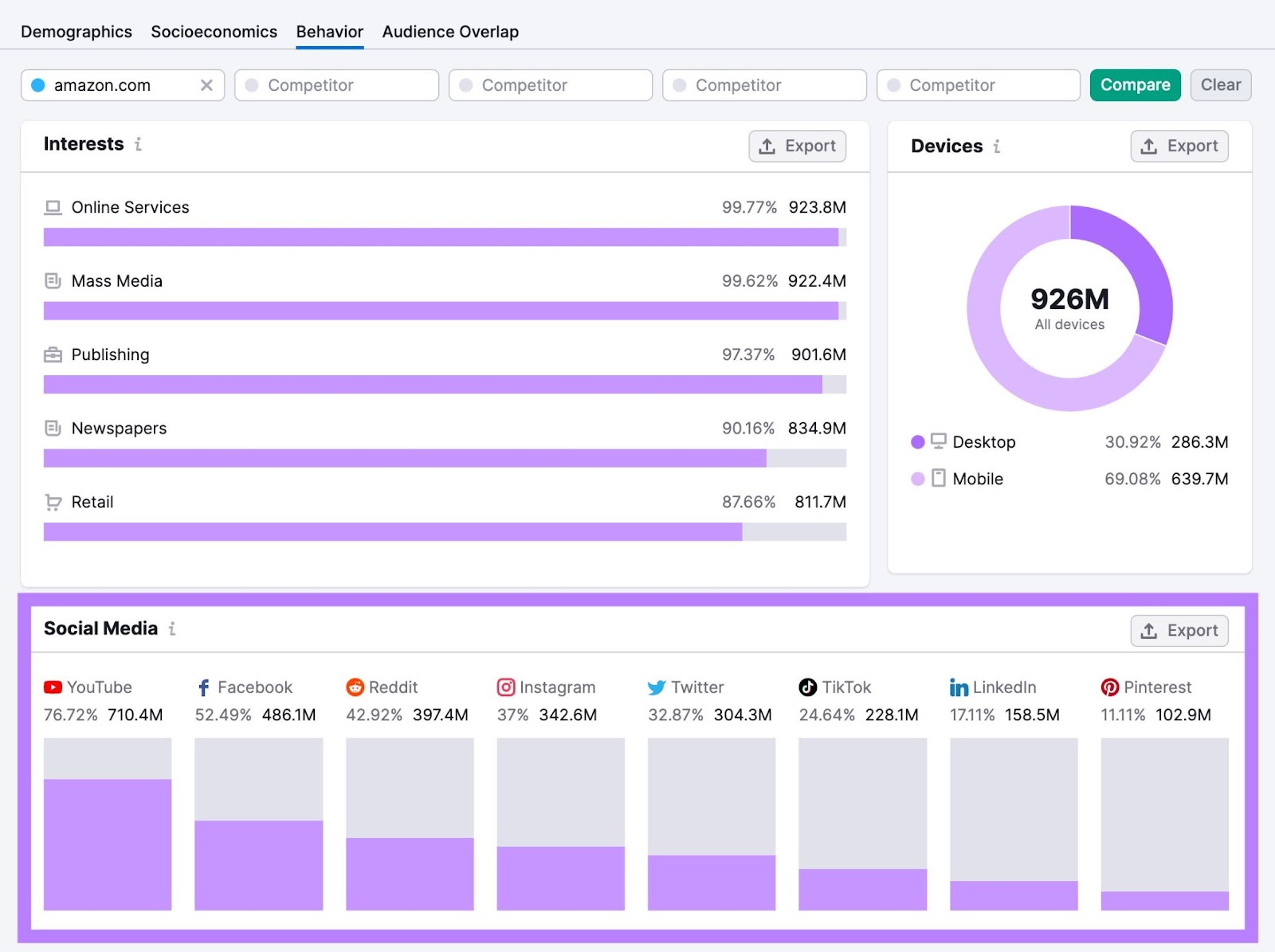This screenshot has width=1275, height=952.
Task: Click the TikTok icon
Action: pos(807,687)
